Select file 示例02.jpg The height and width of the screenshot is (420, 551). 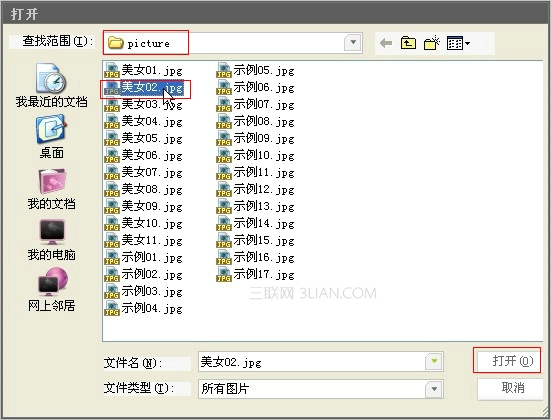tap(144, 274)
